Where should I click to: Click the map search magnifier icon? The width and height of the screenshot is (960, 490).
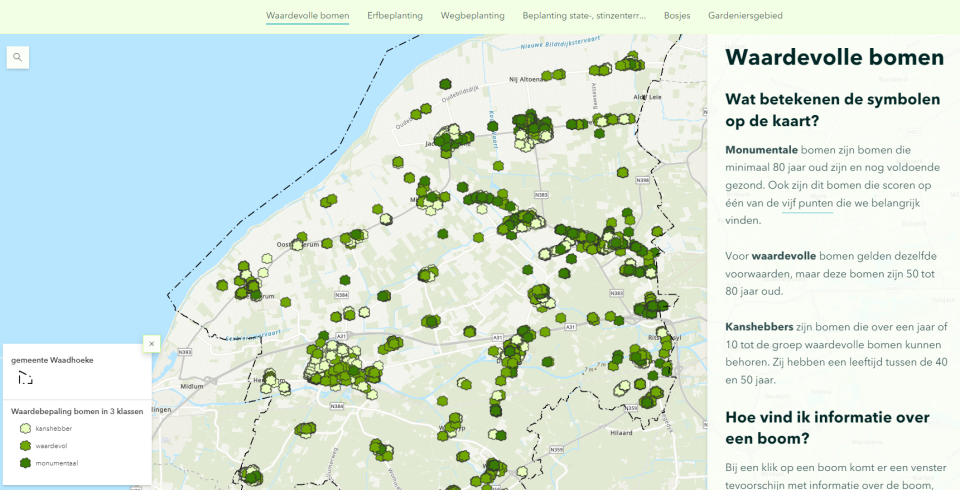tap(17, 57)
